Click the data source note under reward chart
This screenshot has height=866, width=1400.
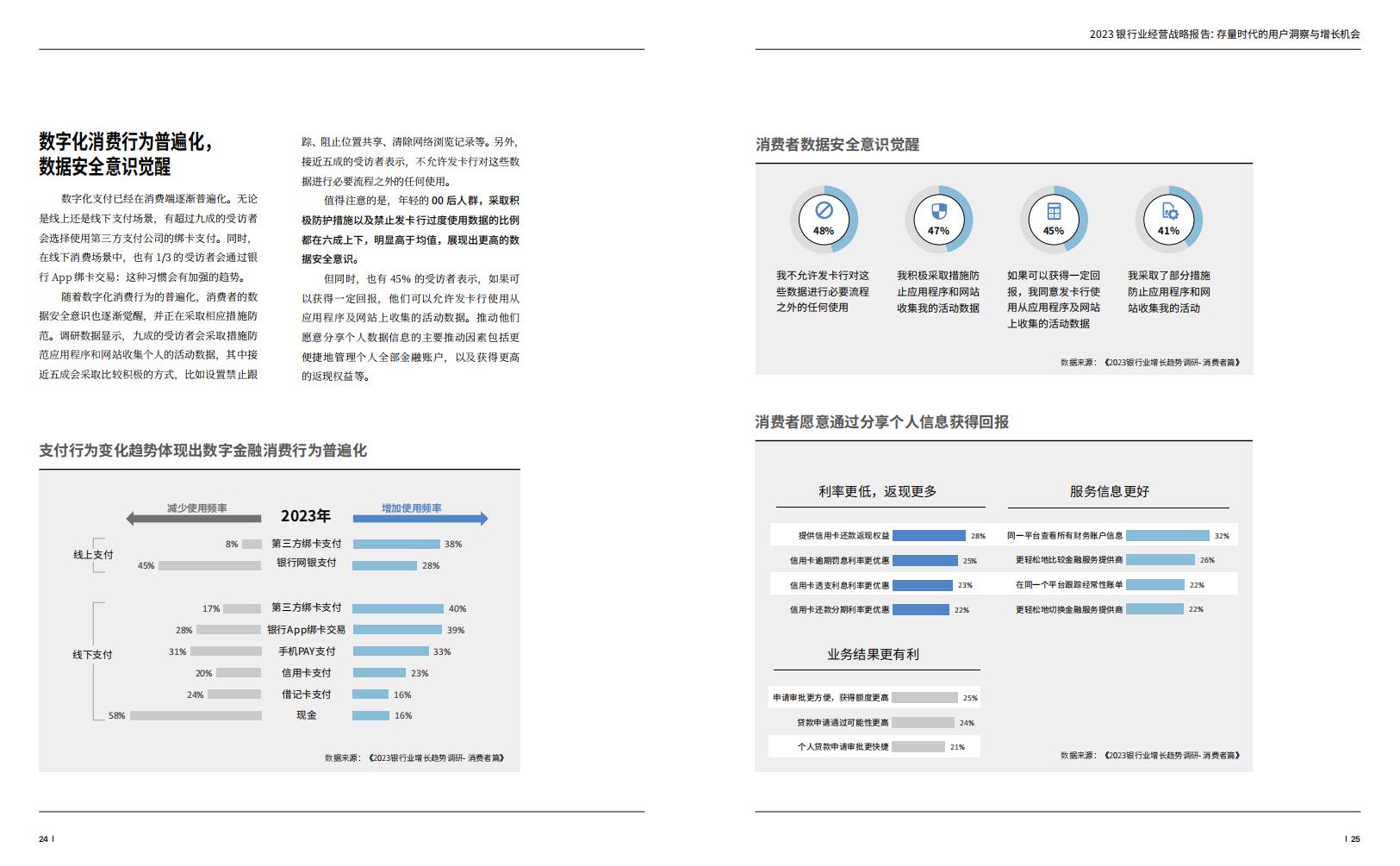click(1150, 755)
